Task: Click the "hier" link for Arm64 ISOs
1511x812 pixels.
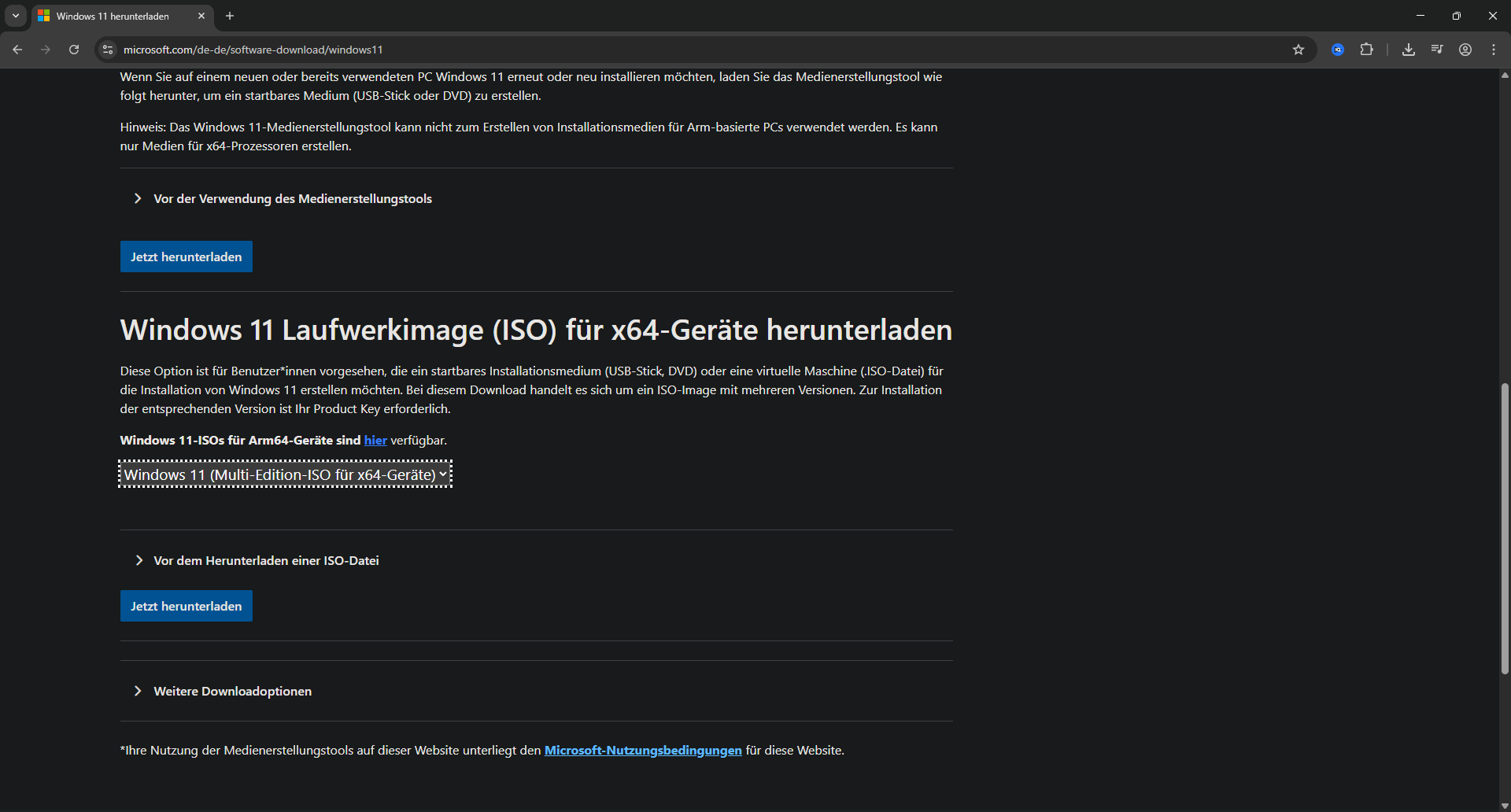Action: click(x=375, y=440)
